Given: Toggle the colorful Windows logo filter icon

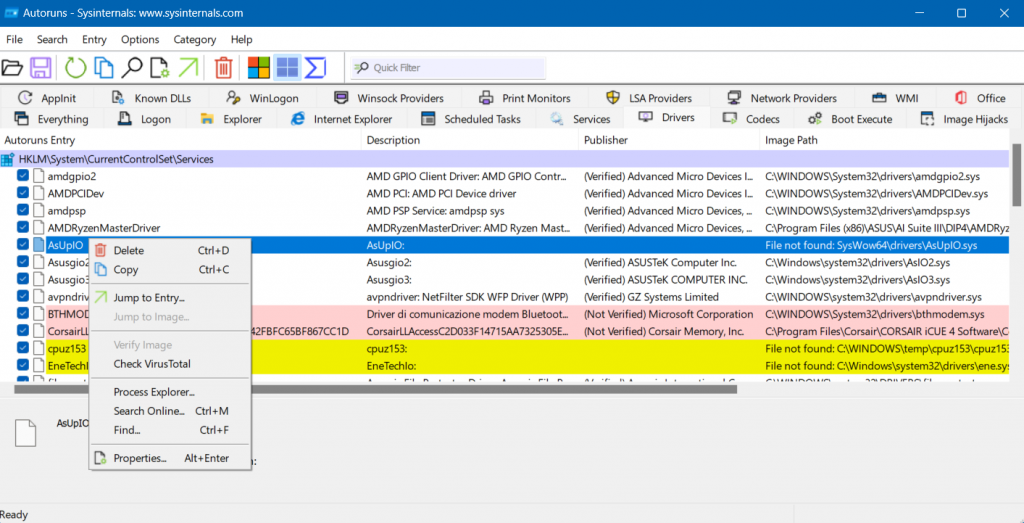Looking at the screenshot, I should [259, 67].
